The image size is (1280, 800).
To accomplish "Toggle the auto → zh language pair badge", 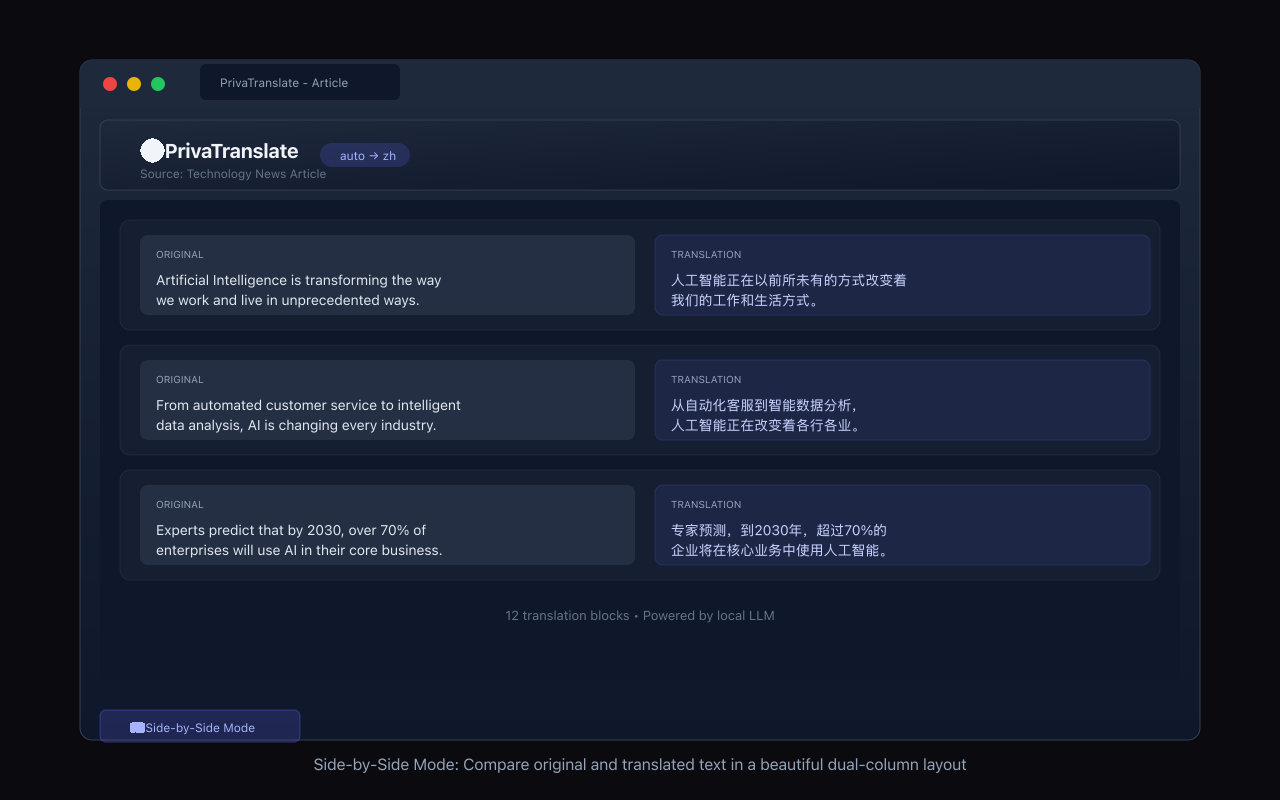I will click(x=366, y=155).
